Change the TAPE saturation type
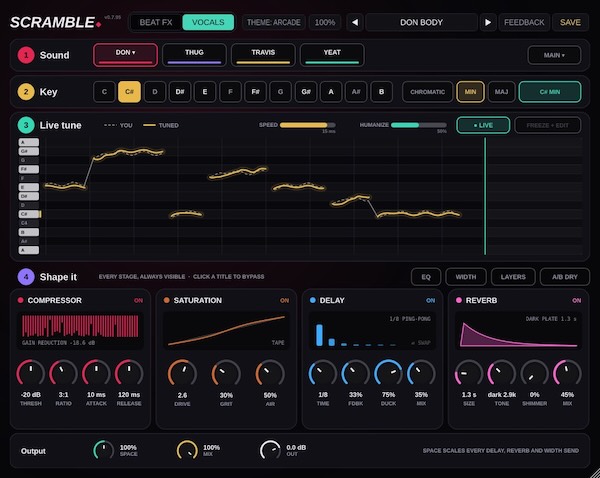600x478 pixels. (x=278, y=343)
